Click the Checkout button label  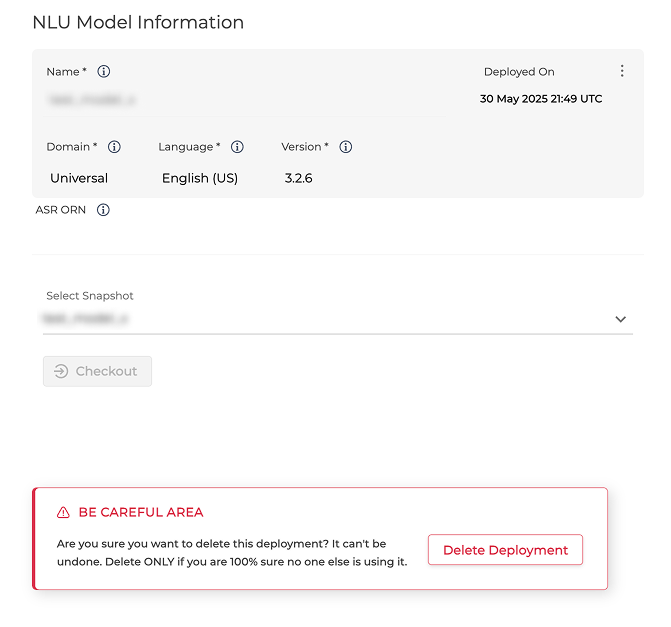pos(106,371)
